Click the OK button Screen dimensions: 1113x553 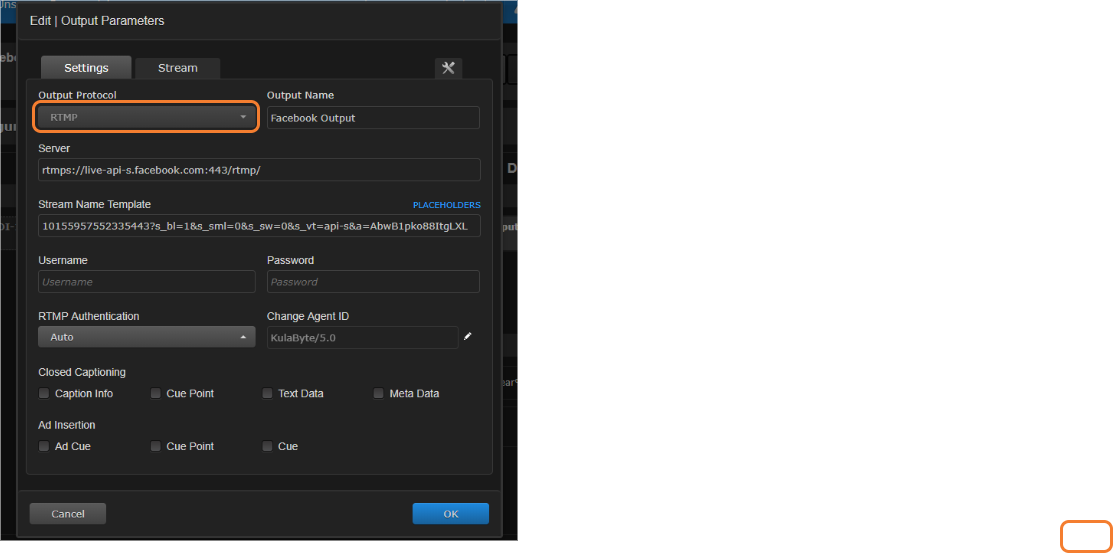(450, 513)
